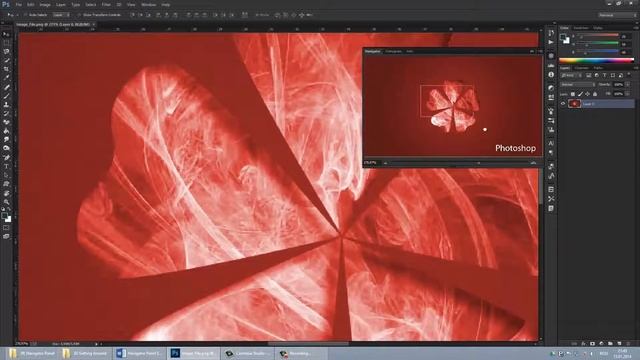Toggle Quick Mask mode icon

click(6, 228)
